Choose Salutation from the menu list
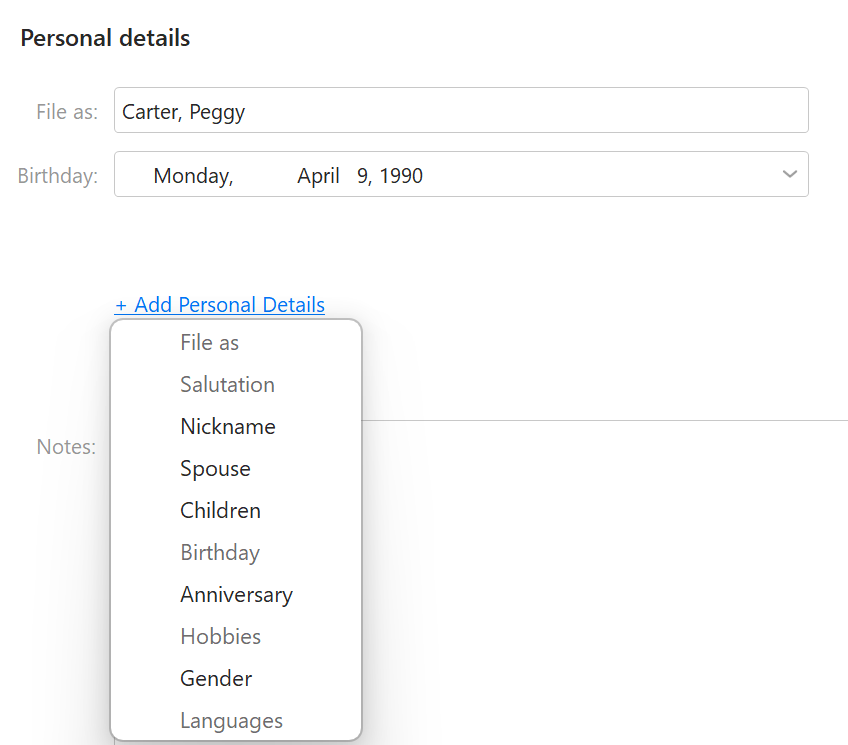This screenshot has width=848, height=745. (x=227, y=385)
